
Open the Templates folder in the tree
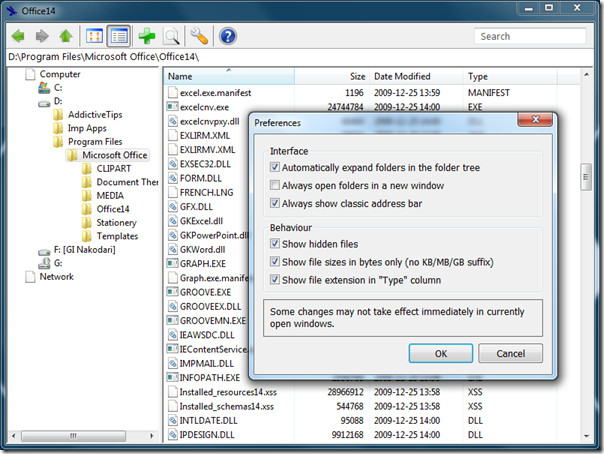click(x=117, y=236)
